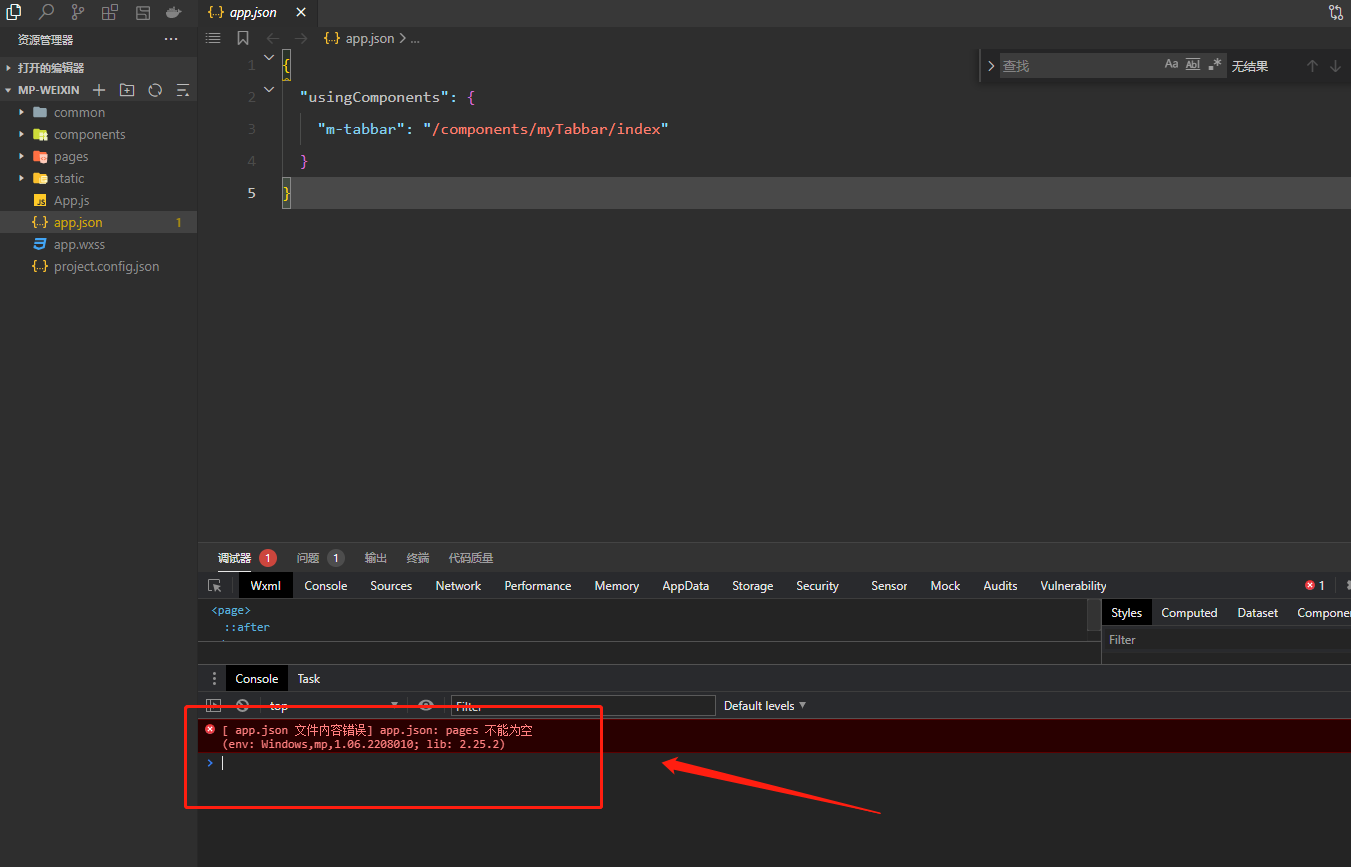Open the Docker whale icon
1351x867 pixels.
tap(174, 12)
